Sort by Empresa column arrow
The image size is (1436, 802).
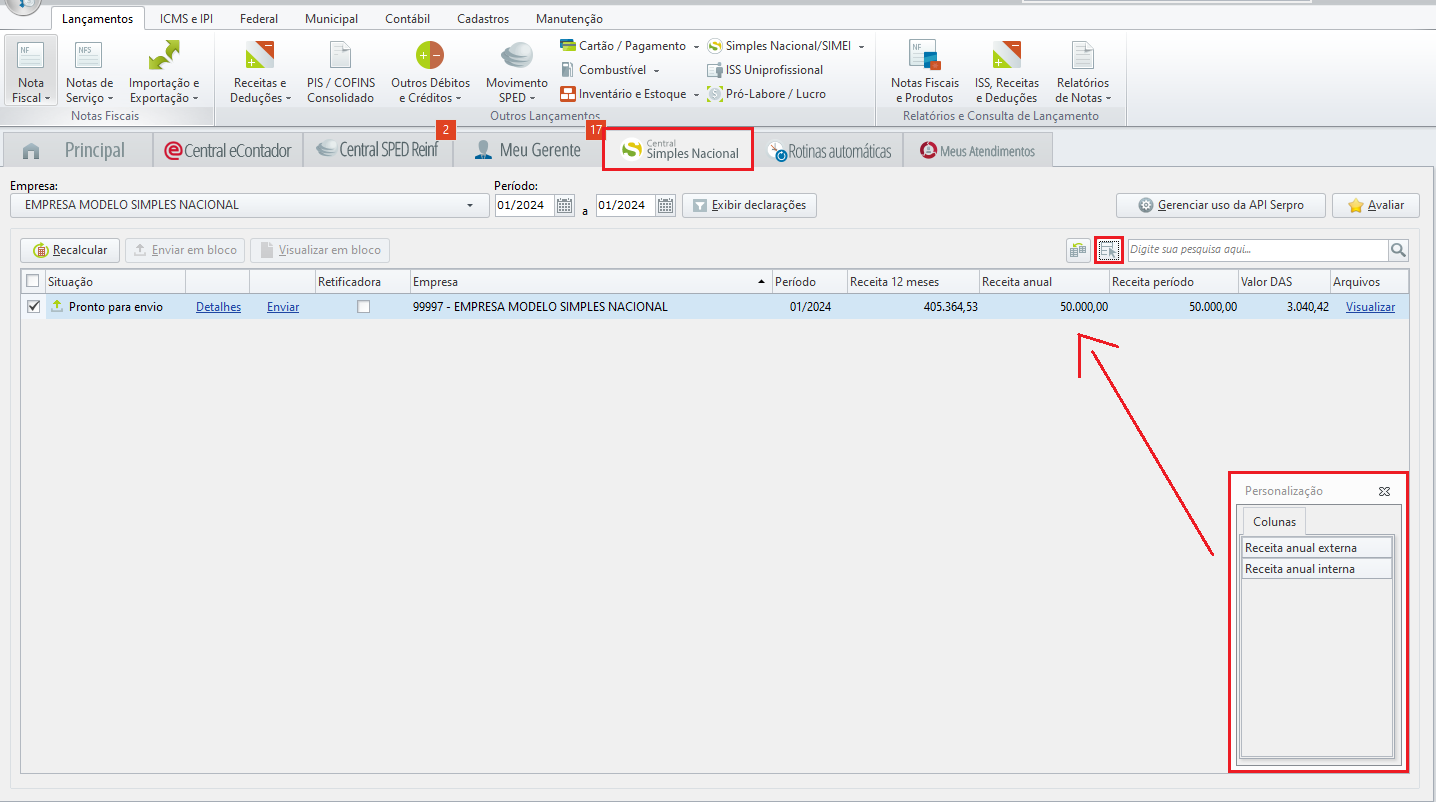pyautogui.click(x=763, y=282)
